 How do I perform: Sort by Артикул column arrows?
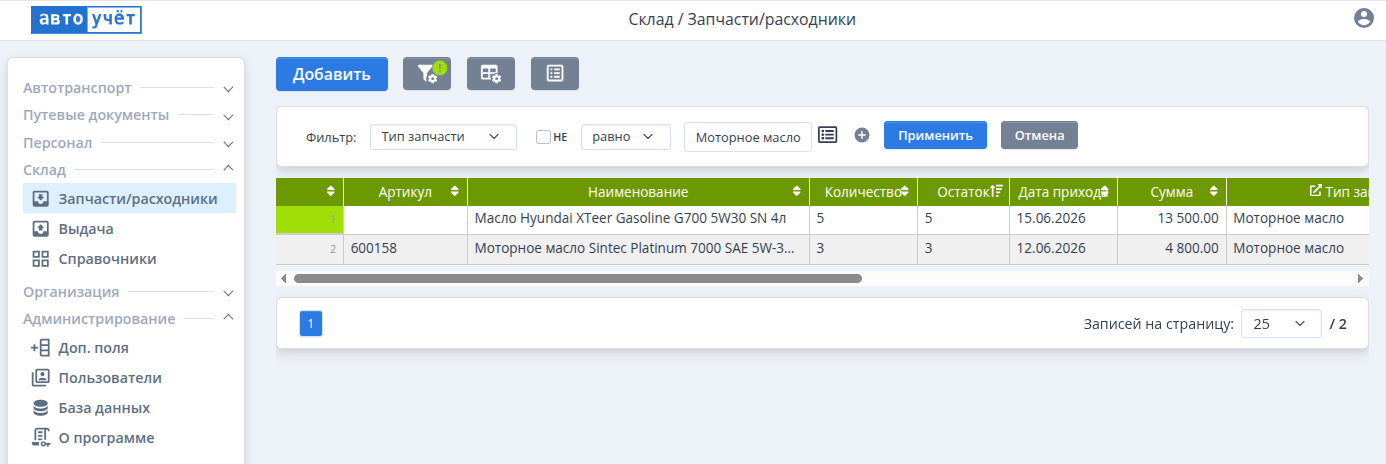click(455, 192)
